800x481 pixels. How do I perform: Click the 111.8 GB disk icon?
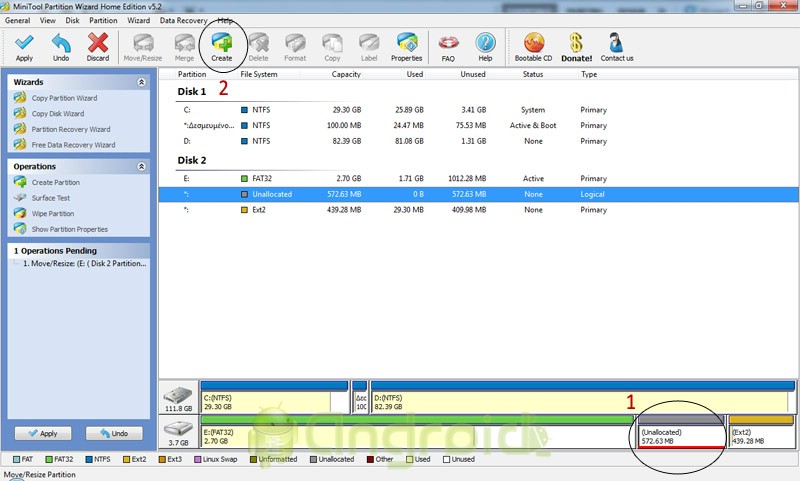(x=178, y=397)
